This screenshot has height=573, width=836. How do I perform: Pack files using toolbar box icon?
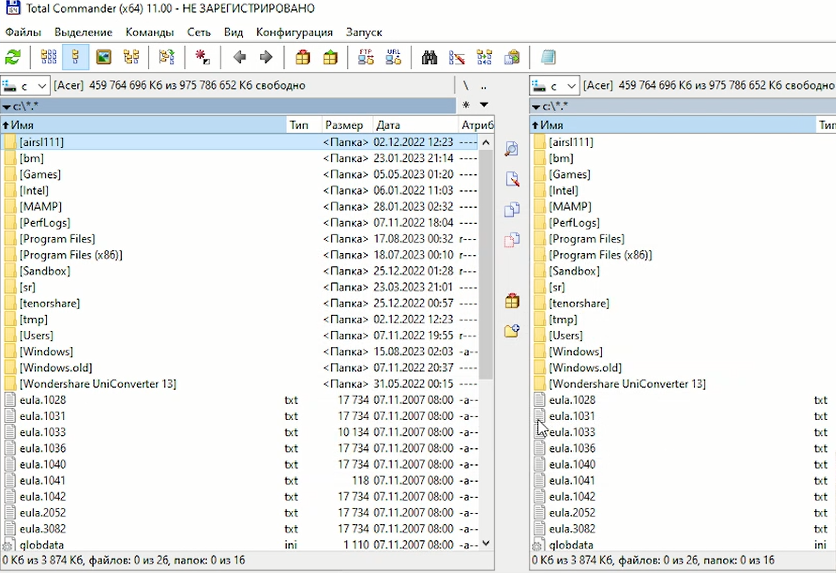coord(303,57)
